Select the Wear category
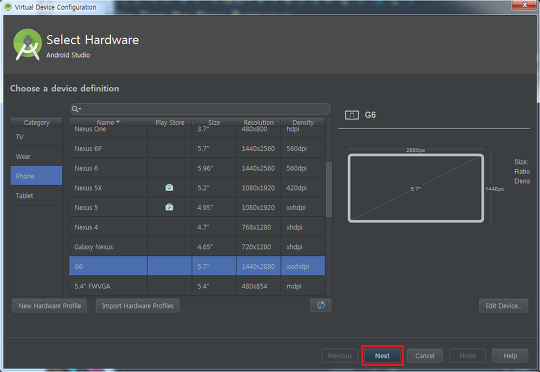 click(37, 156)
